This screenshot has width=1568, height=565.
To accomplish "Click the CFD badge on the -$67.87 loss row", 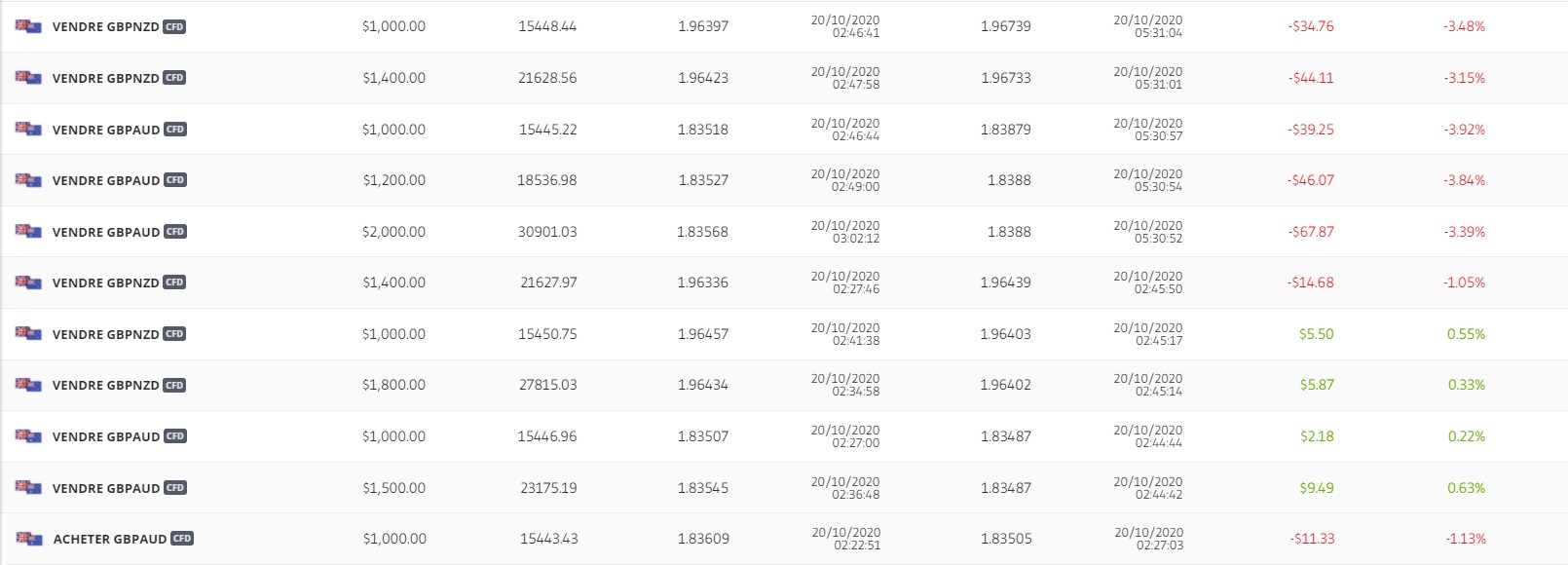I will (x=175, y=232).
